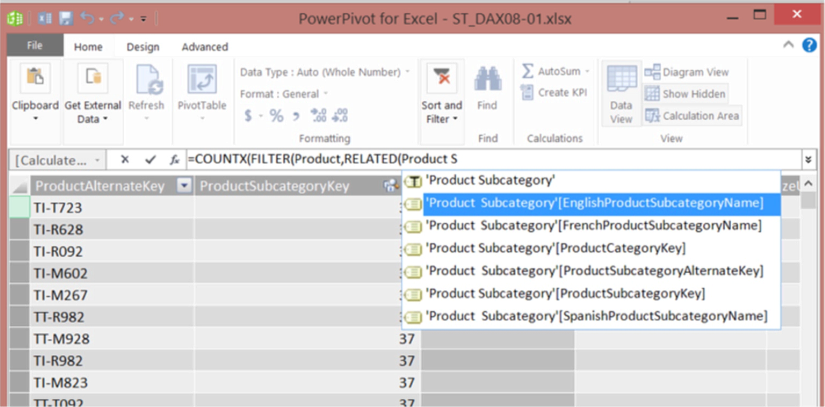Click the Save icon in title bar

click(x=65, y=18)
